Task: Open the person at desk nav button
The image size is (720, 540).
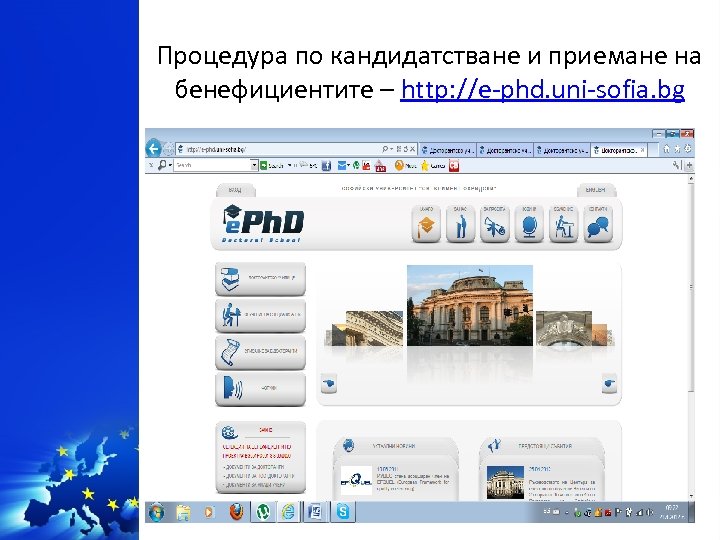Action: [x=563, y=223]
